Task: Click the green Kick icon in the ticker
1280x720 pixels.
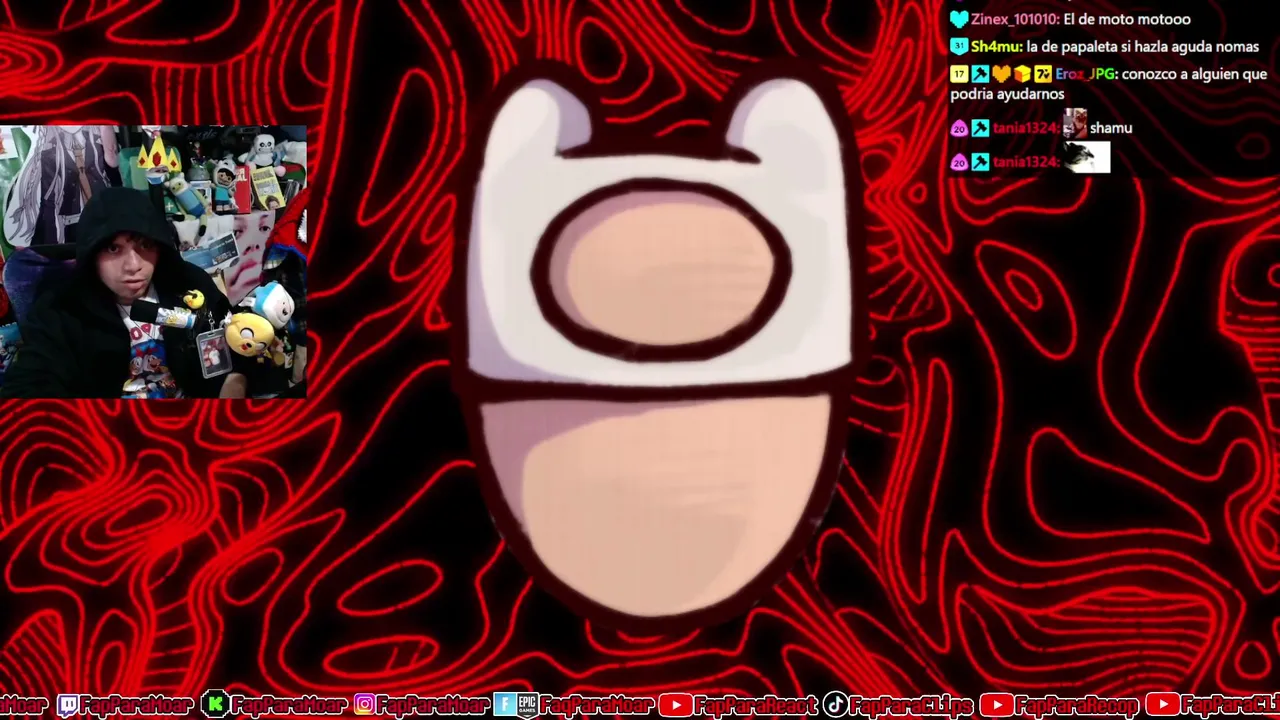Action: [214, 705]
